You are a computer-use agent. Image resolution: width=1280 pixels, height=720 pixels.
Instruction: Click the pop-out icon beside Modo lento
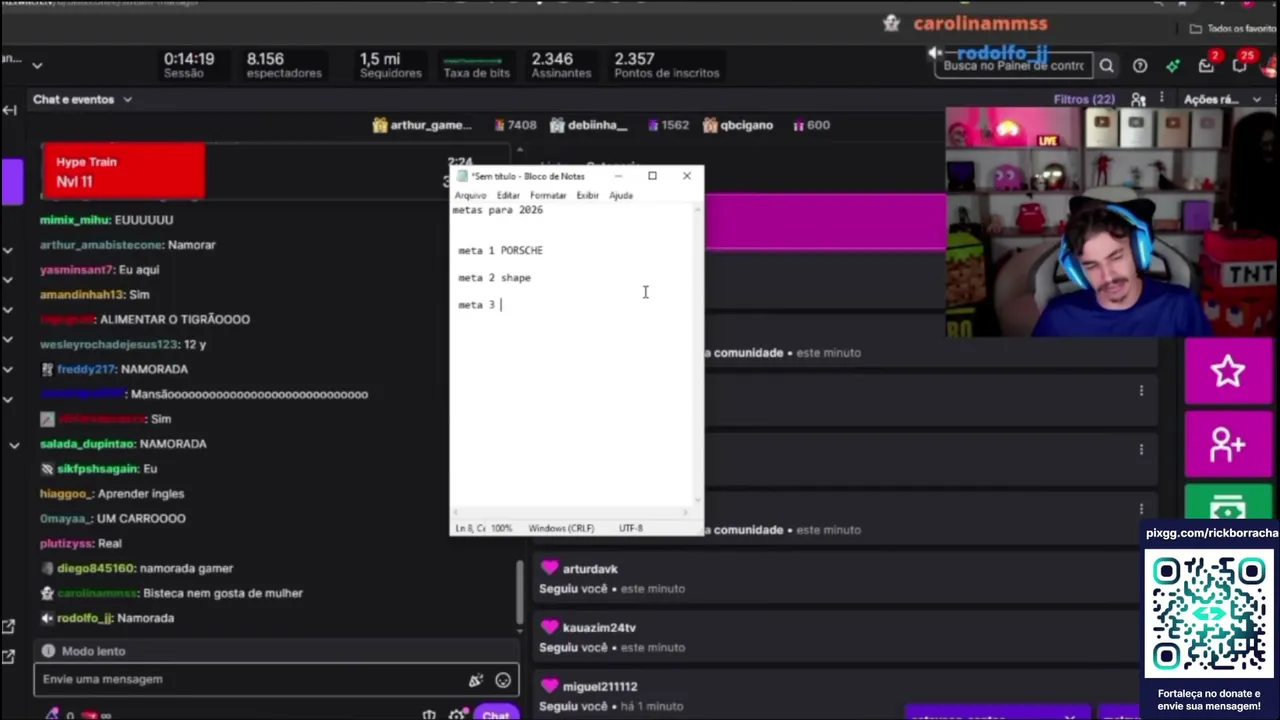[x=8, y=657]
